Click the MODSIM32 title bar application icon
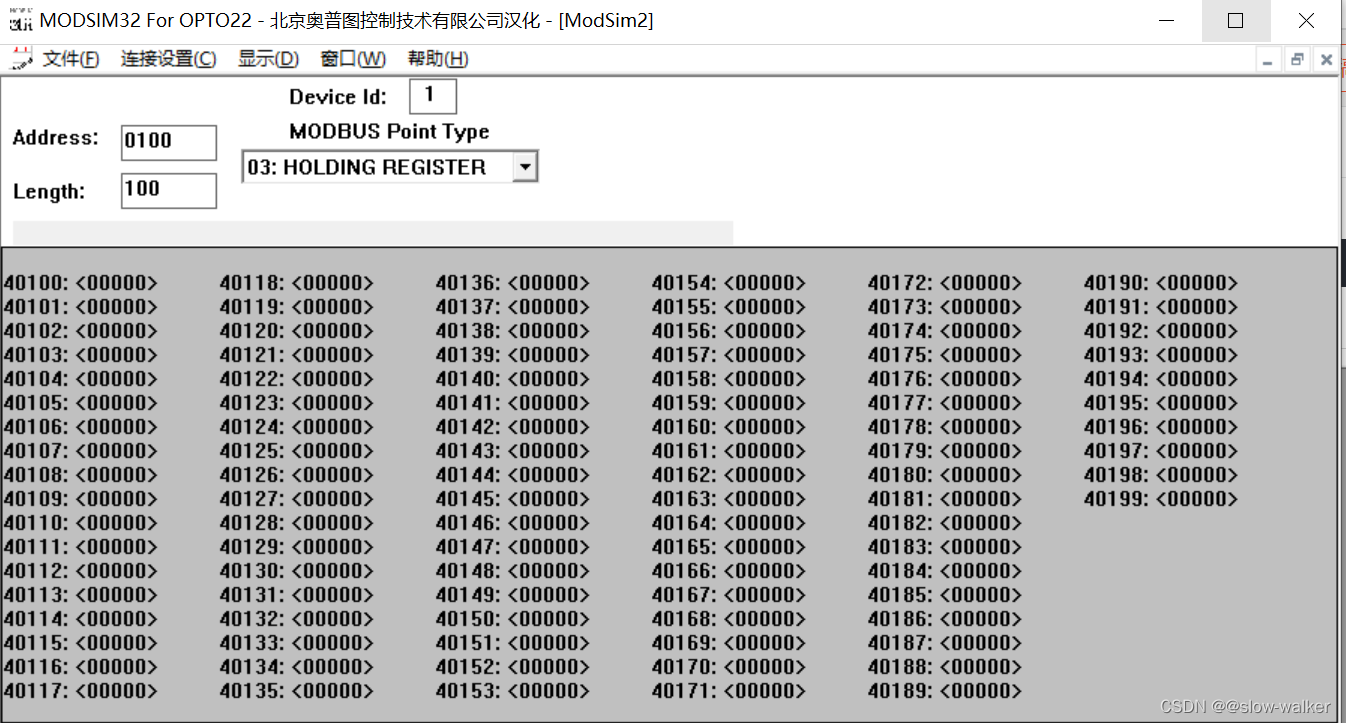1346x723 pixels. [x=20, y=20]
